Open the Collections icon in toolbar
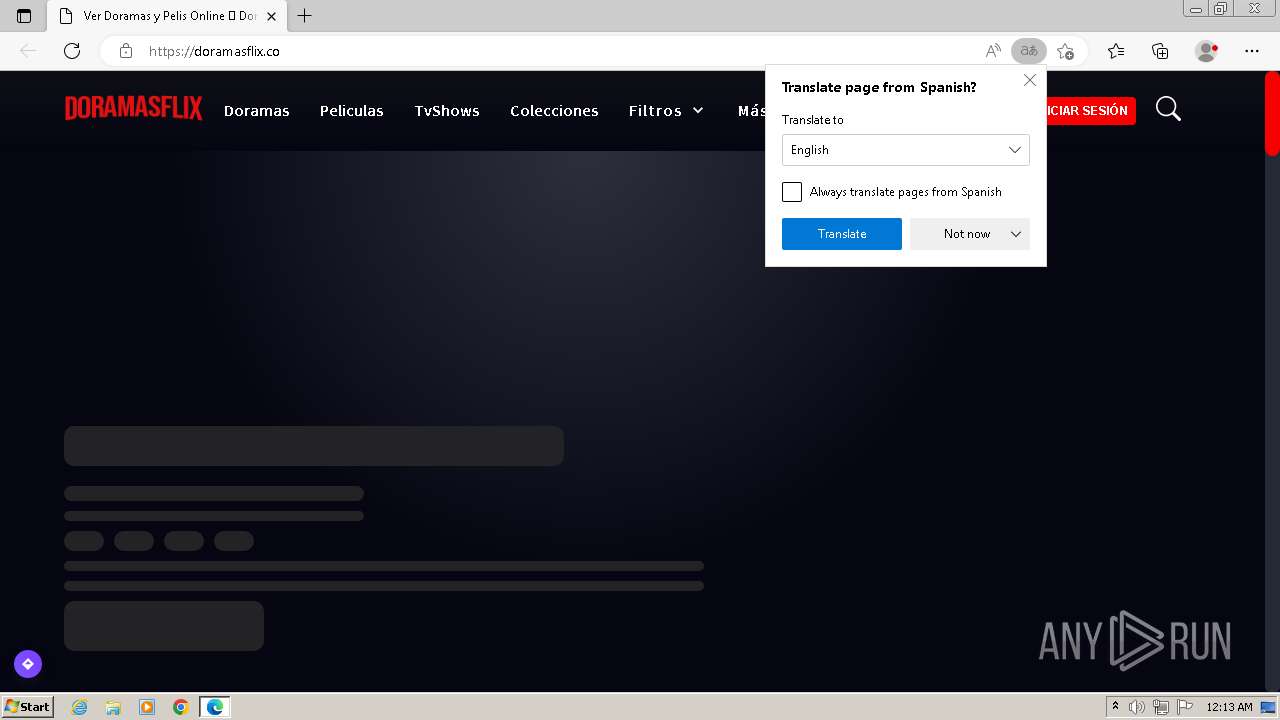Viewport: 1280px width, 720px height. click(x=1160, y=51)
